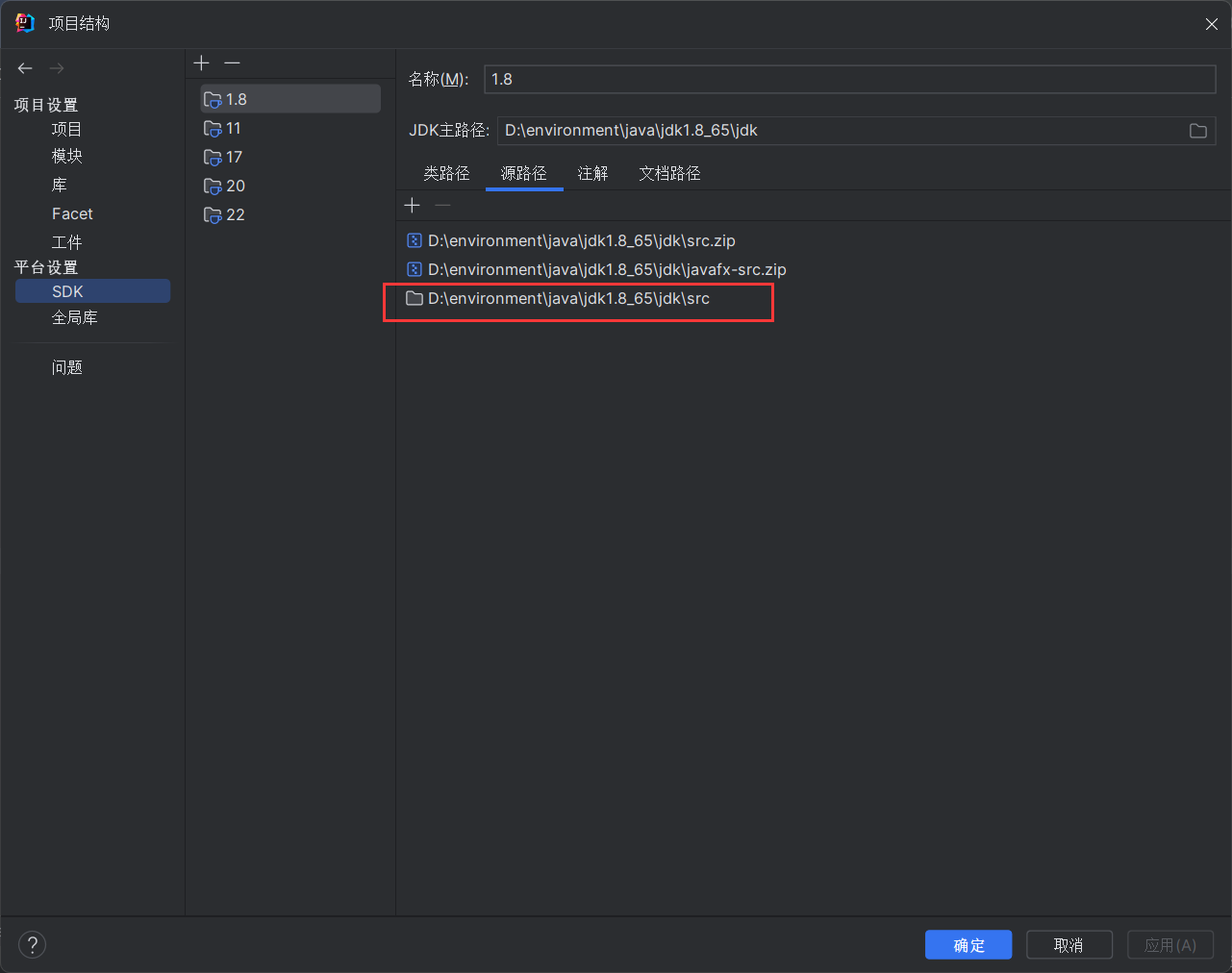Select SDK under platform settings
The width and height of the screenshot is (1232, 973).
point(92,291)
